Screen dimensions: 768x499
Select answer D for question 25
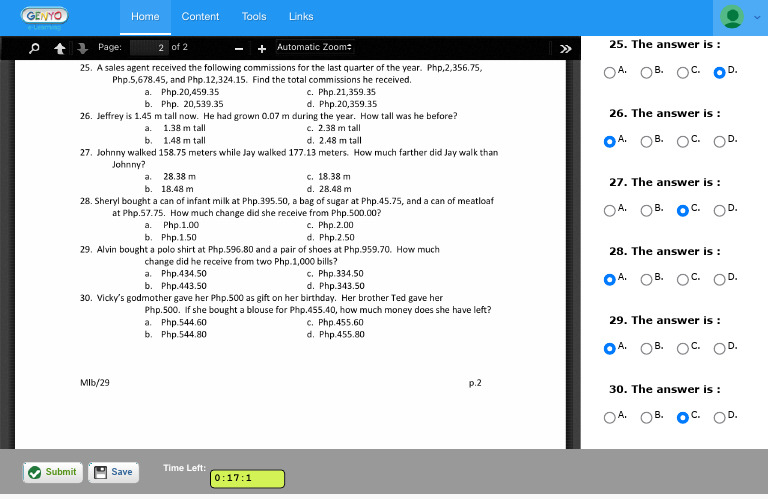coord(720,72)
